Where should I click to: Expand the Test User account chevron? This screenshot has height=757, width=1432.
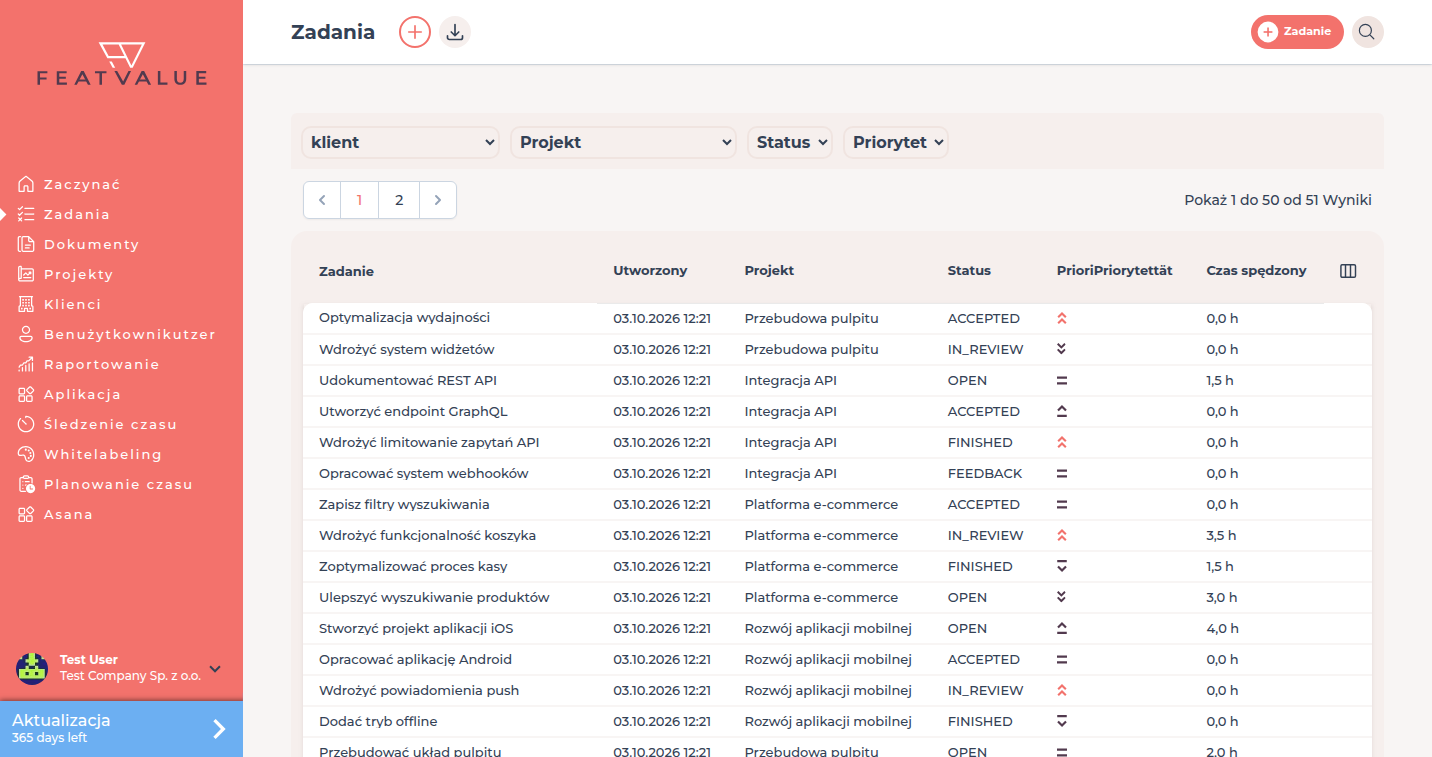215,669
